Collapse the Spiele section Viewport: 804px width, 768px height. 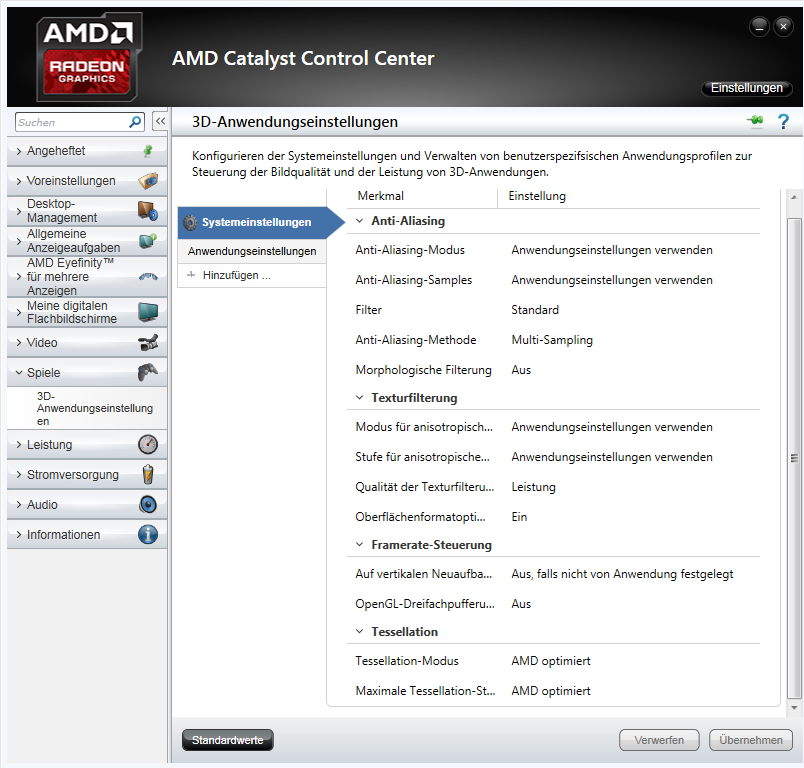click(19, 372)
